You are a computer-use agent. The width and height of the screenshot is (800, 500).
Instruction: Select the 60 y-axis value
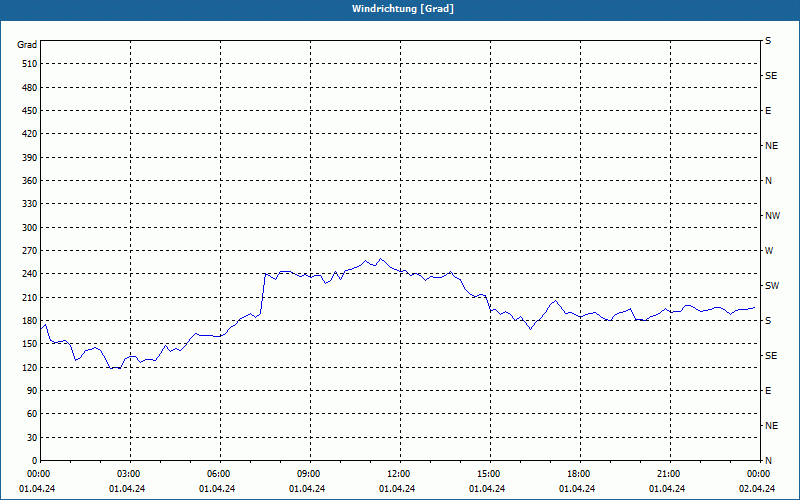[32, 414]
